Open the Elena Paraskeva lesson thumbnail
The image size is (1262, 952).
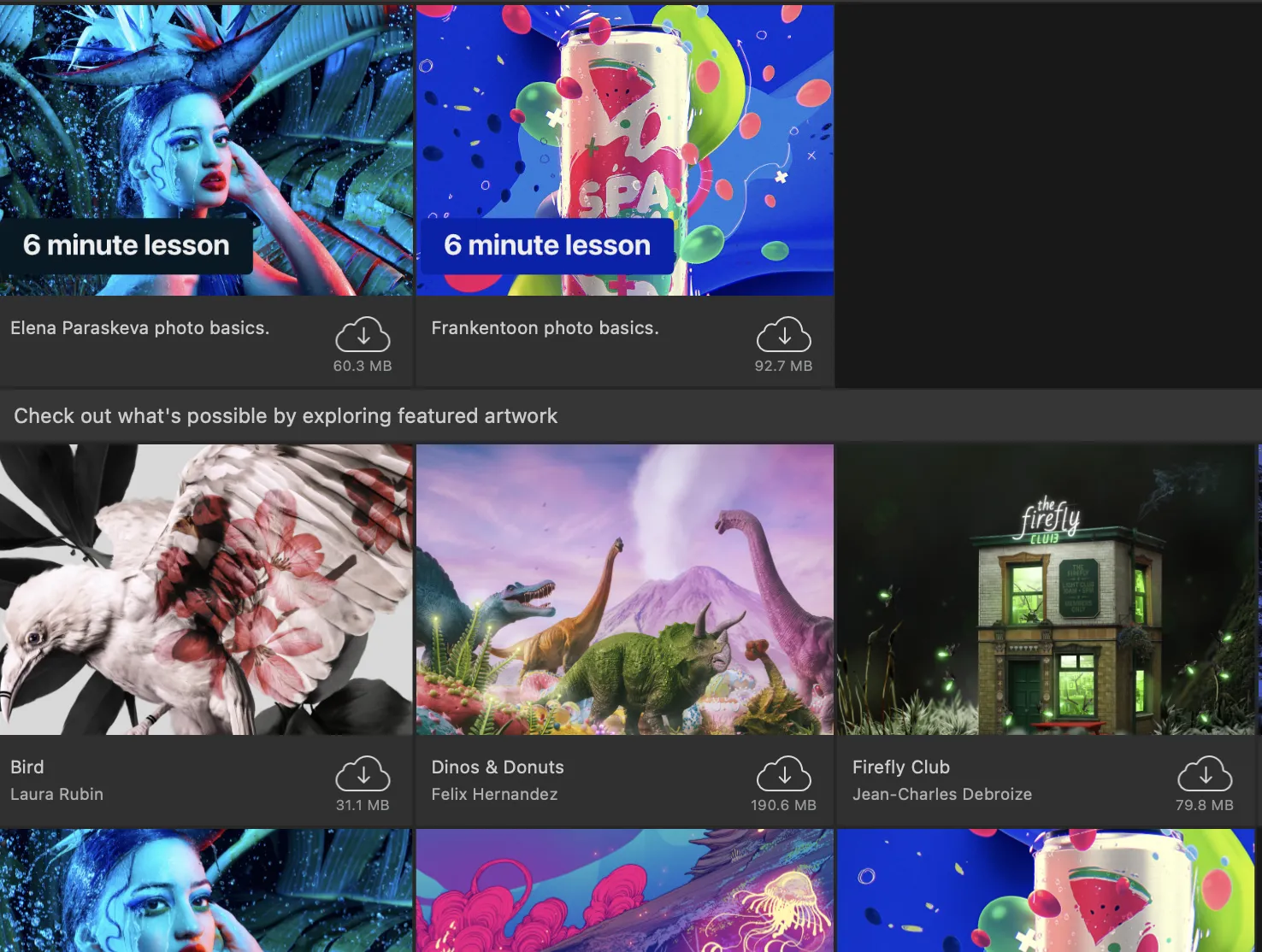tap(206, 150)
